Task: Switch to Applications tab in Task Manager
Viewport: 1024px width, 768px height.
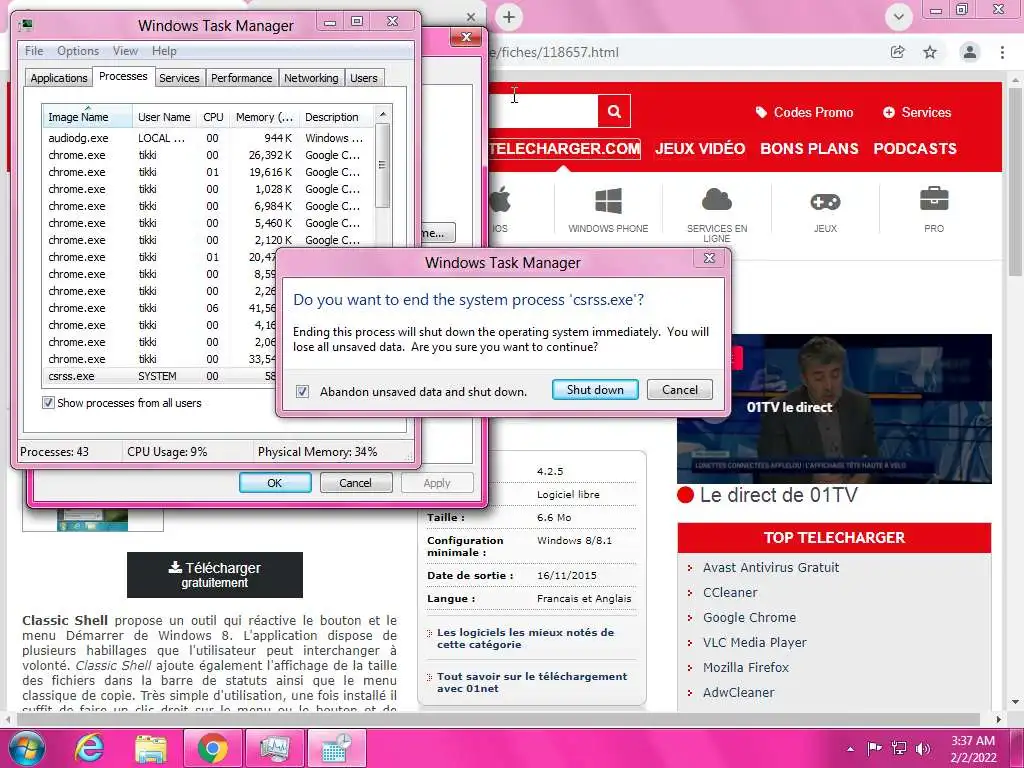Action: tap(59, 78)
